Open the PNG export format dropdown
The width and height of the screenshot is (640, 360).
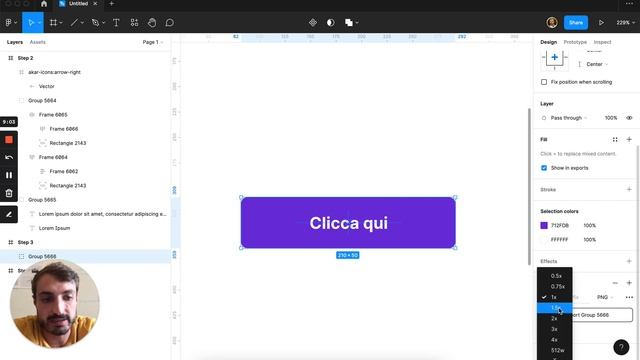(605, 297)
